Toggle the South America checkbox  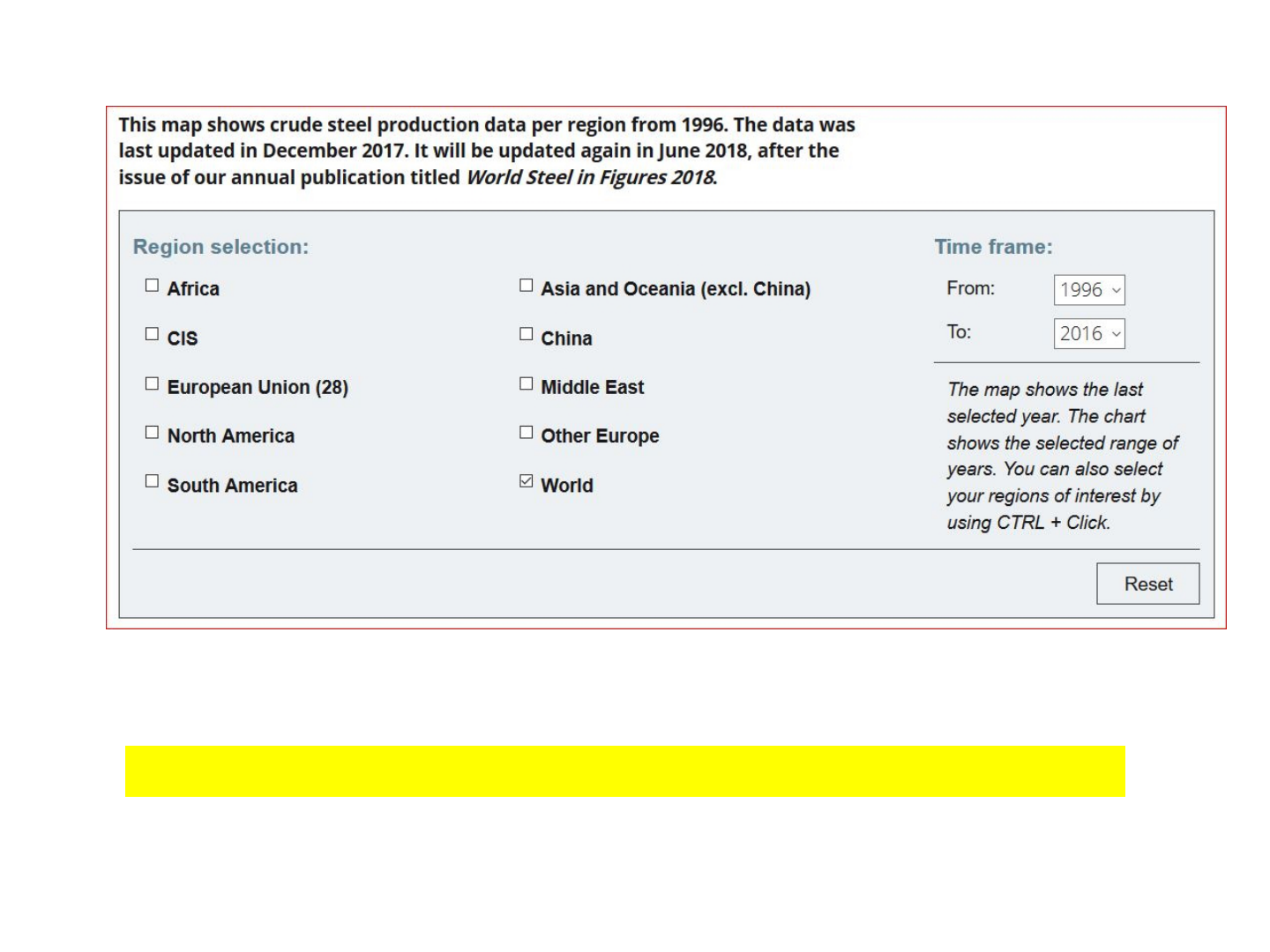coord(152,481)
